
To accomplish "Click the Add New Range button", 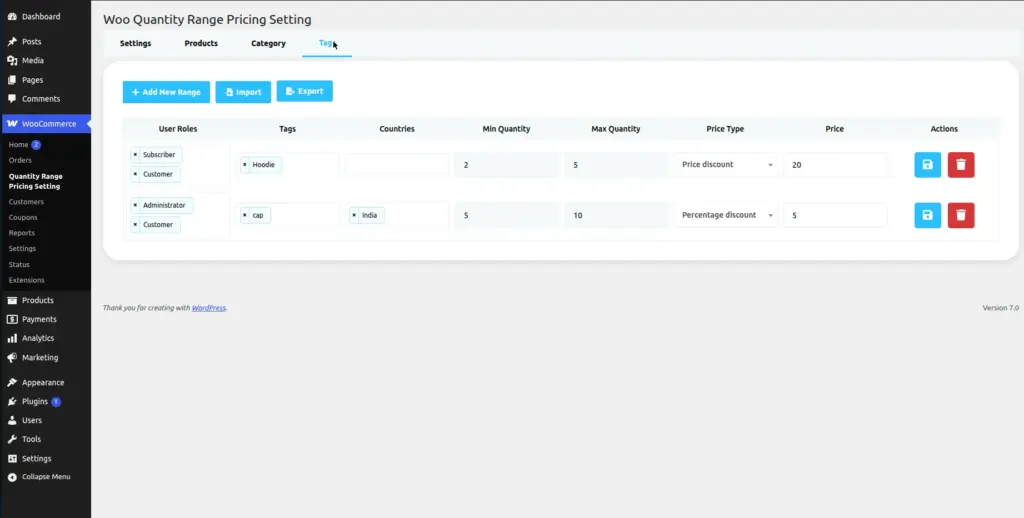I will click(166, 92).
